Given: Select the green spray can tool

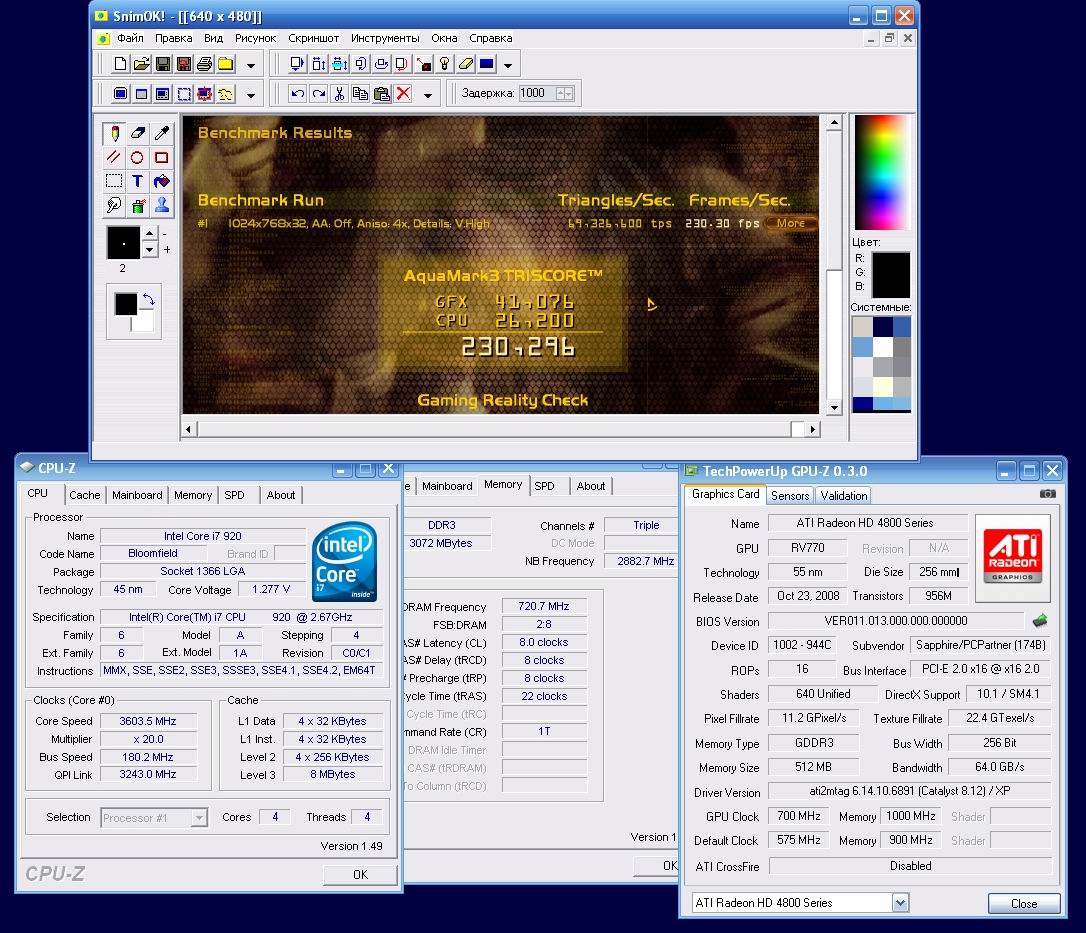Looking at the screenshot, I should (138, 204).
